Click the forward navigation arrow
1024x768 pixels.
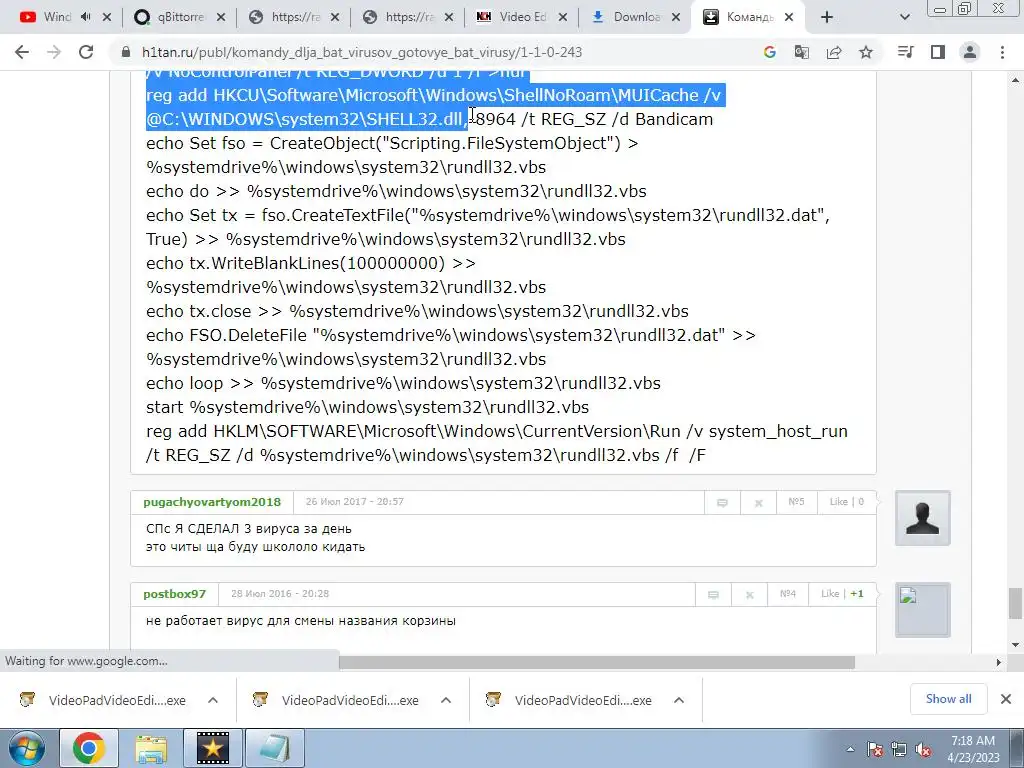[54, 52]
